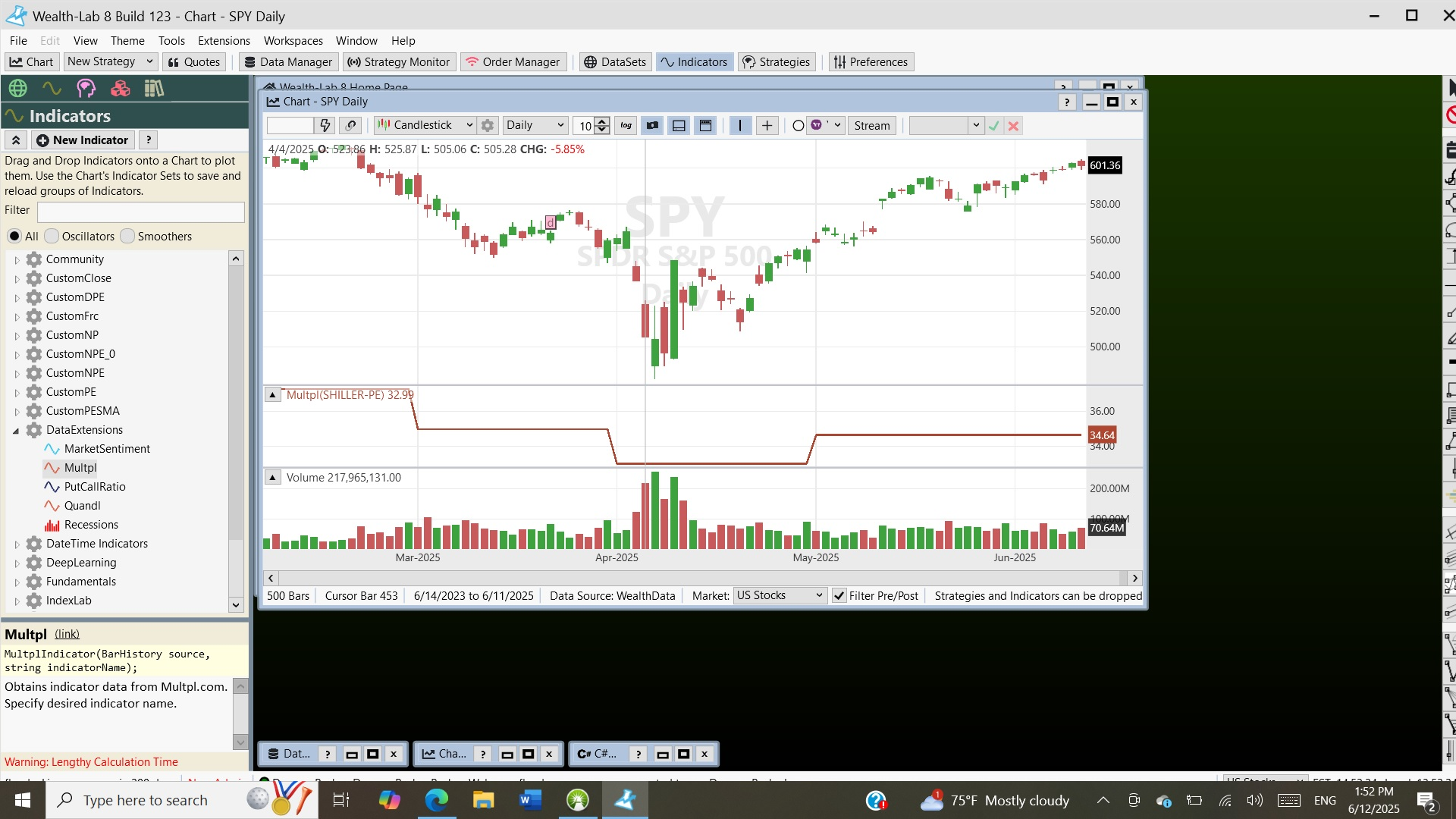Click the camera snapshot icon
The width and height of the screenshot is (1456, 819).
pos(652,126)
